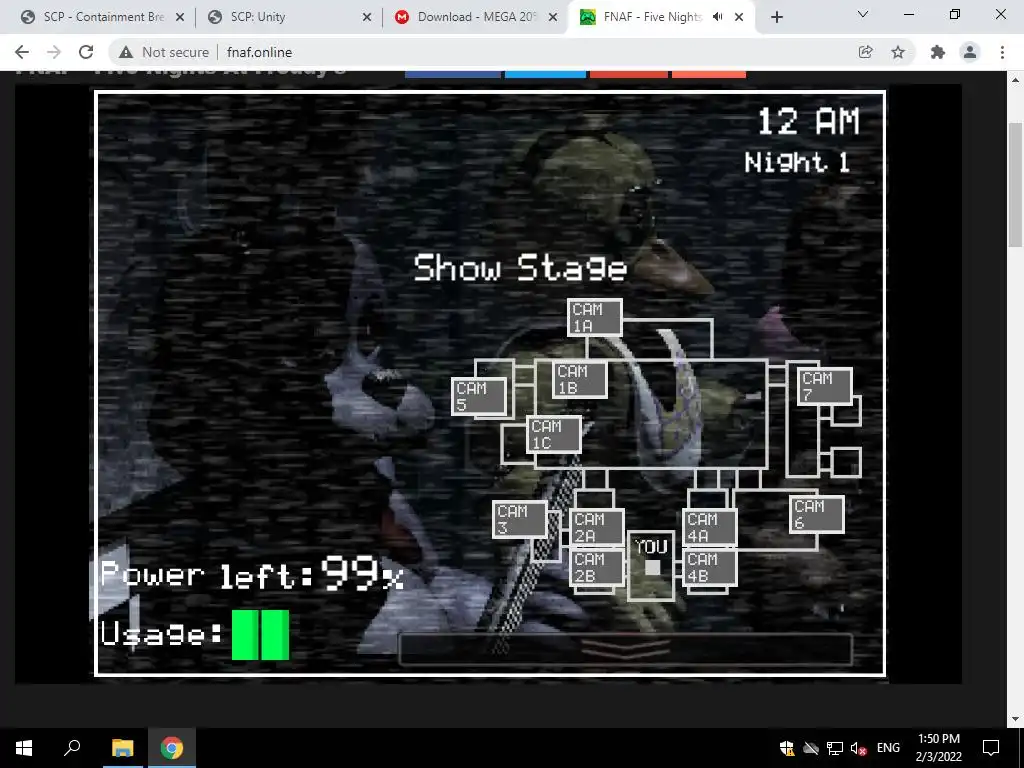This screenshot has height=768, width=1024.
Task: Switch to CAM 7 camera
Action: pos(824,386)
